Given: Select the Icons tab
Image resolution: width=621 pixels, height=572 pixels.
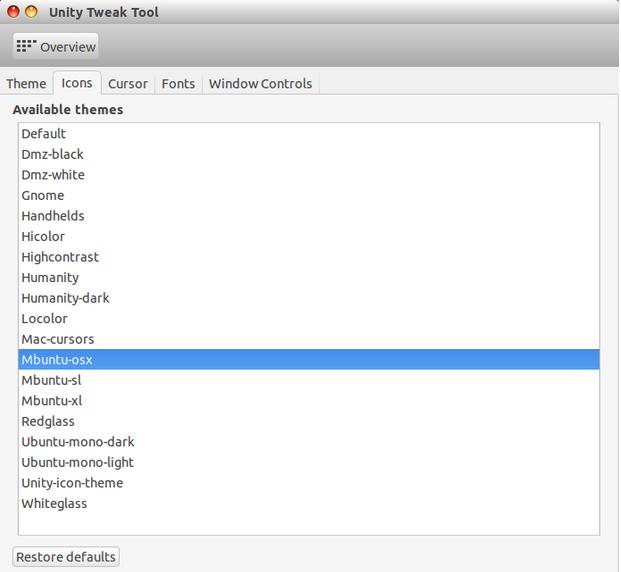Looking at the screenshot, I should [x=77, y=84].
